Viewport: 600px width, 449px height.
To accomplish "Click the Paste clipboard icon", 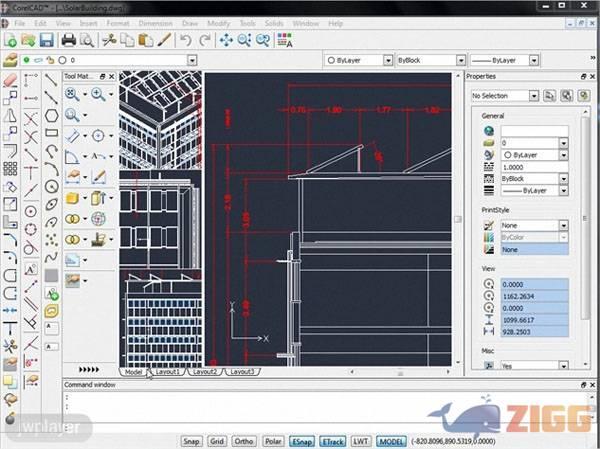I will click(x=146, y=40).
